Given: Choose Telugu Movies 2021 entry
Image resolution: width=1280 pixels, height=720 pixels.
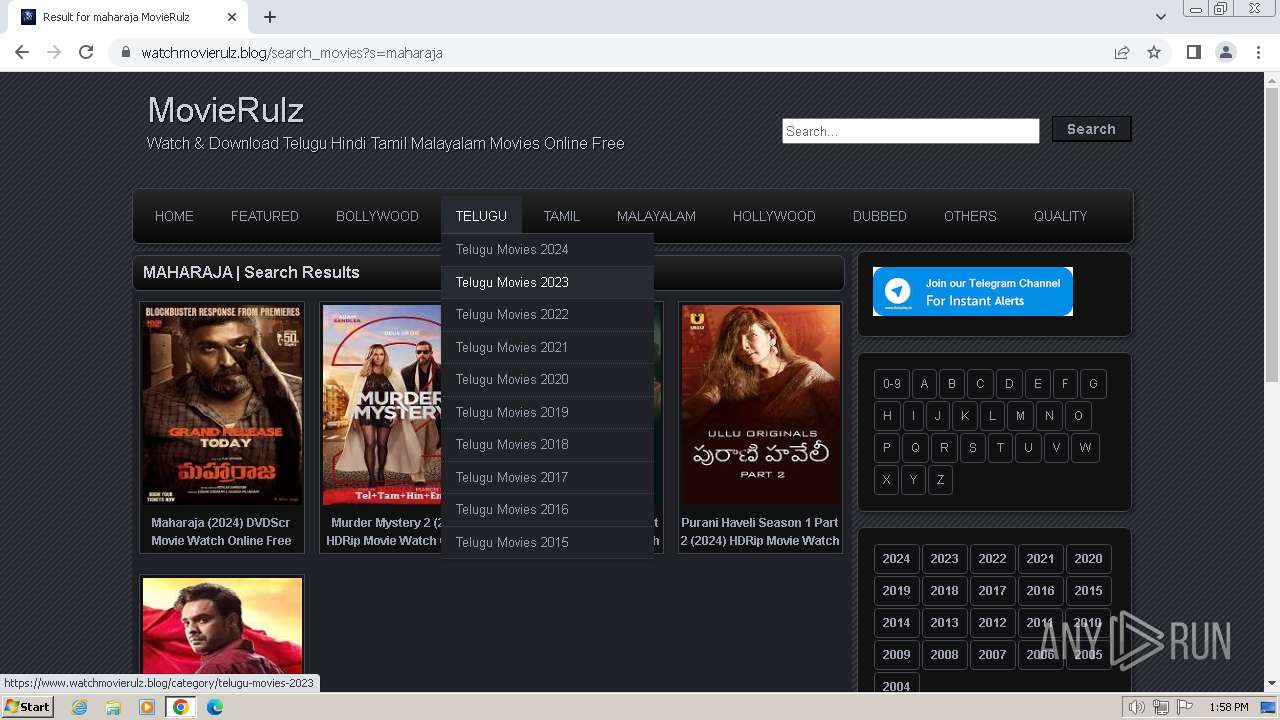Looking at the screenshot, I should pyautogui.click(x=547, y=347).
